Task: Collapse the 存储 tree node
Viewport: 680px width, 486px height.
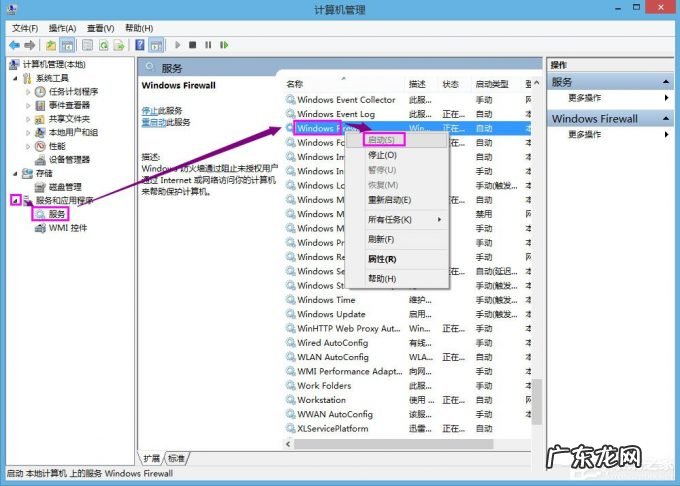Action: pos(15,173)
